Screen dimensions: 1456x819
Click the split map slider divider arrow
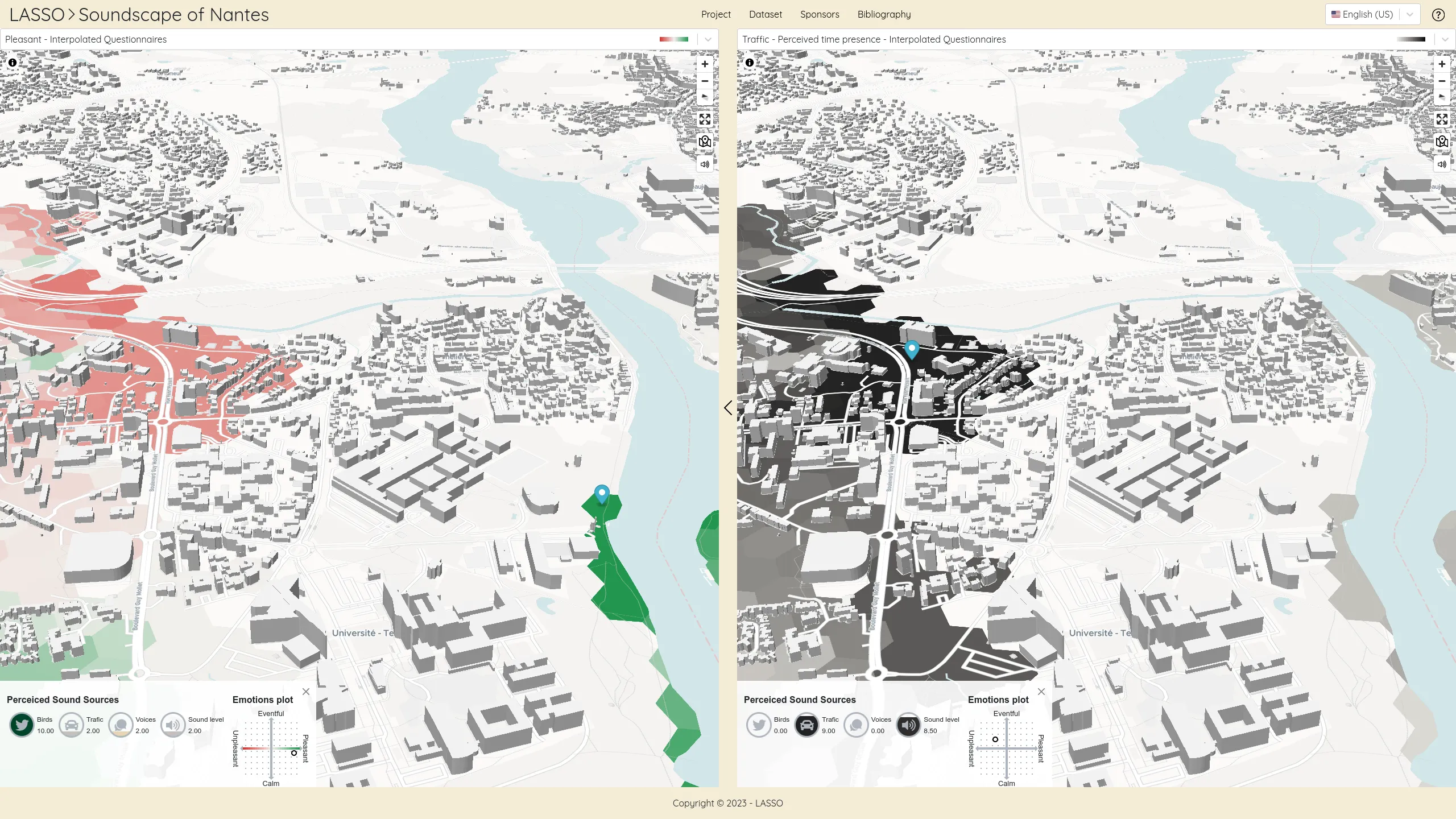coord(728,407)
